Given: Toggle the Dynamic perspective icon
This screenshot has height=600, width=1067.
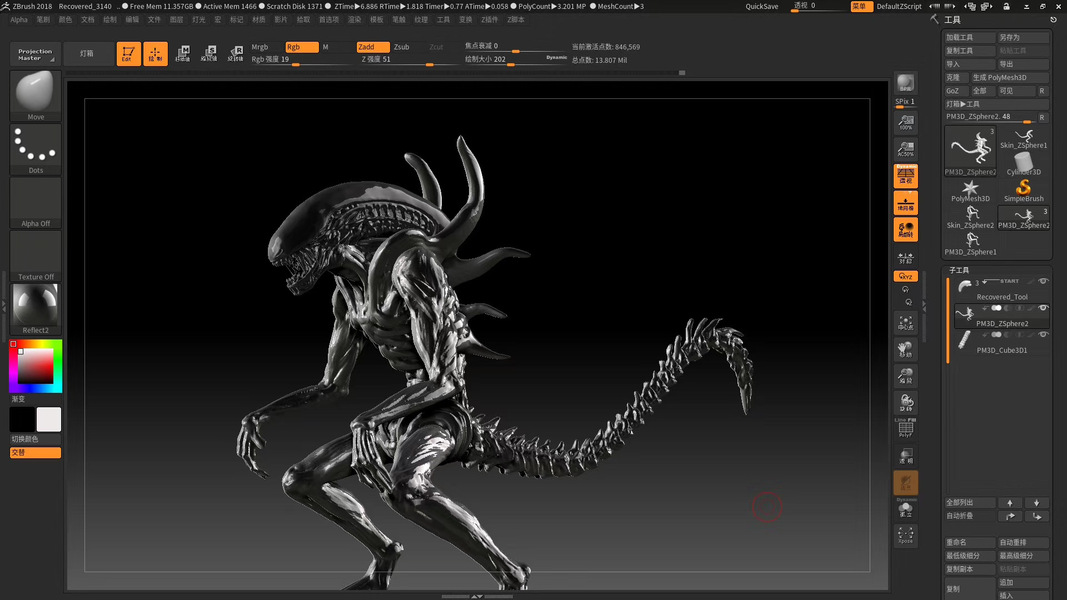Looking at the screenshot, I should pyautogui.click(x=905, y=176).
